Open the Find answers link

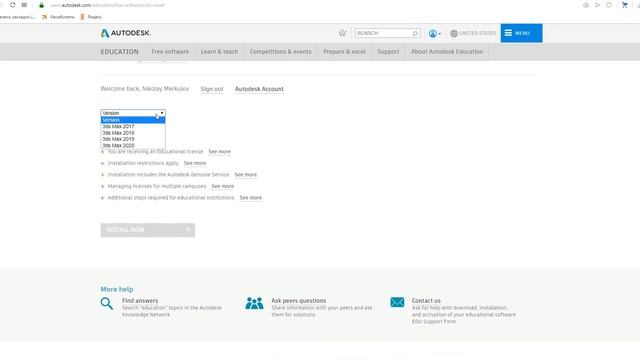pyautogui.click(x=140, y=300)
